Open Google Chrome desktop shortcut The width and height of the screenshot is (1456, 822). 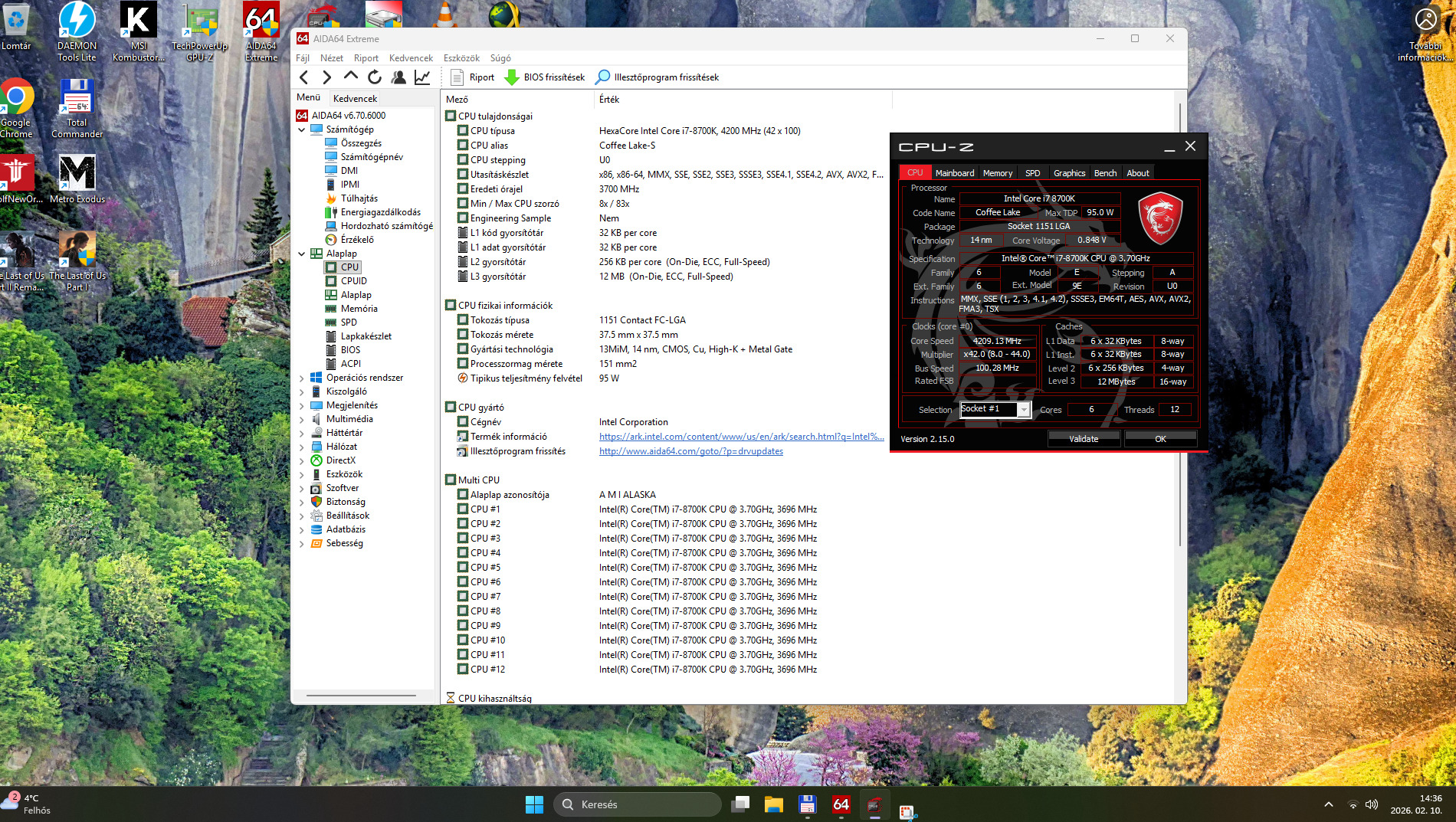[x=16, y=108]
